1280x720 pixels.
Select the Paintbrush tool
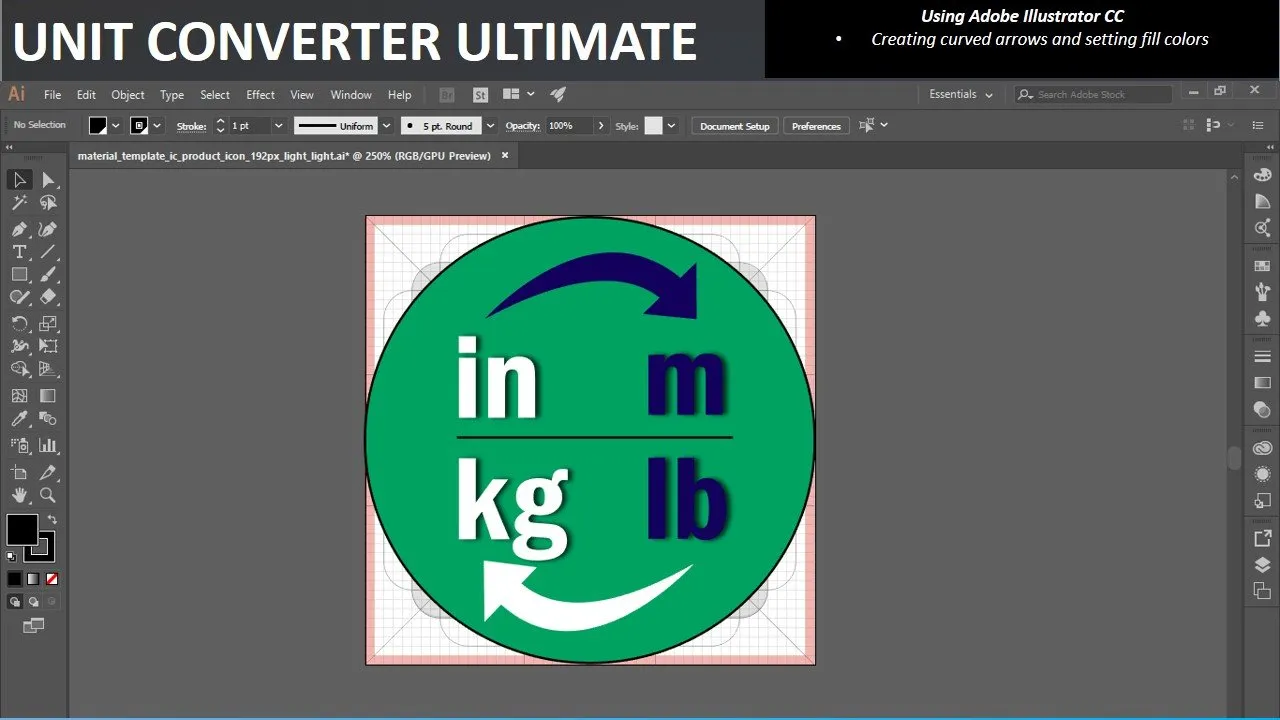click(48, 274)
